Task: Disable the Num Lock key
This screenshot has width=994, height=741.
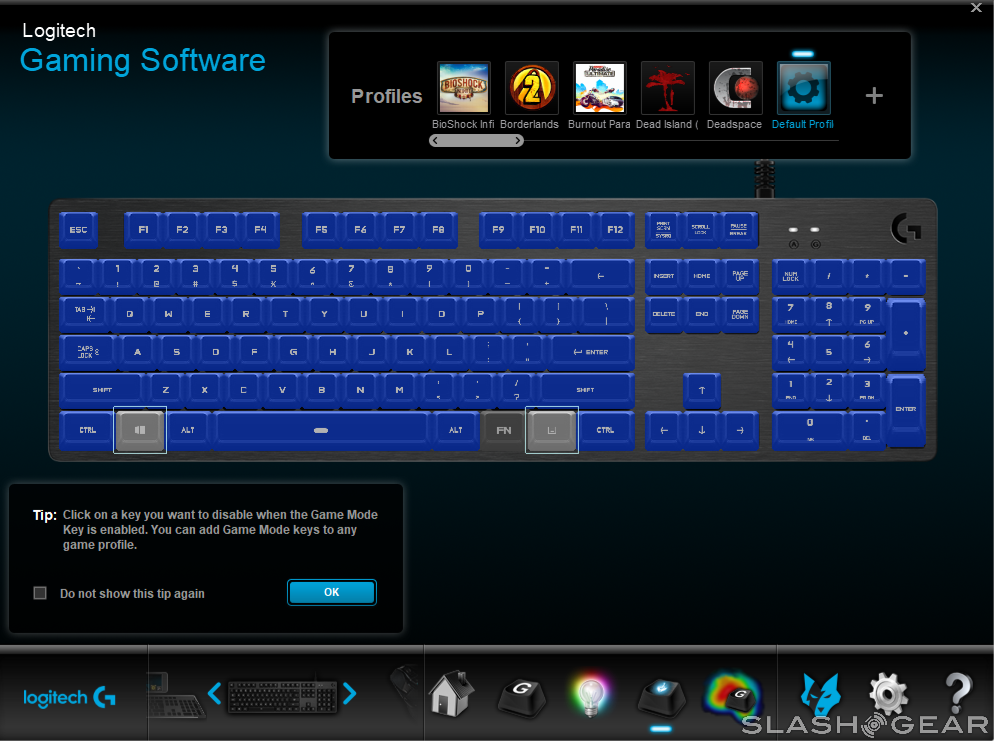Action: tap(791, 276)
